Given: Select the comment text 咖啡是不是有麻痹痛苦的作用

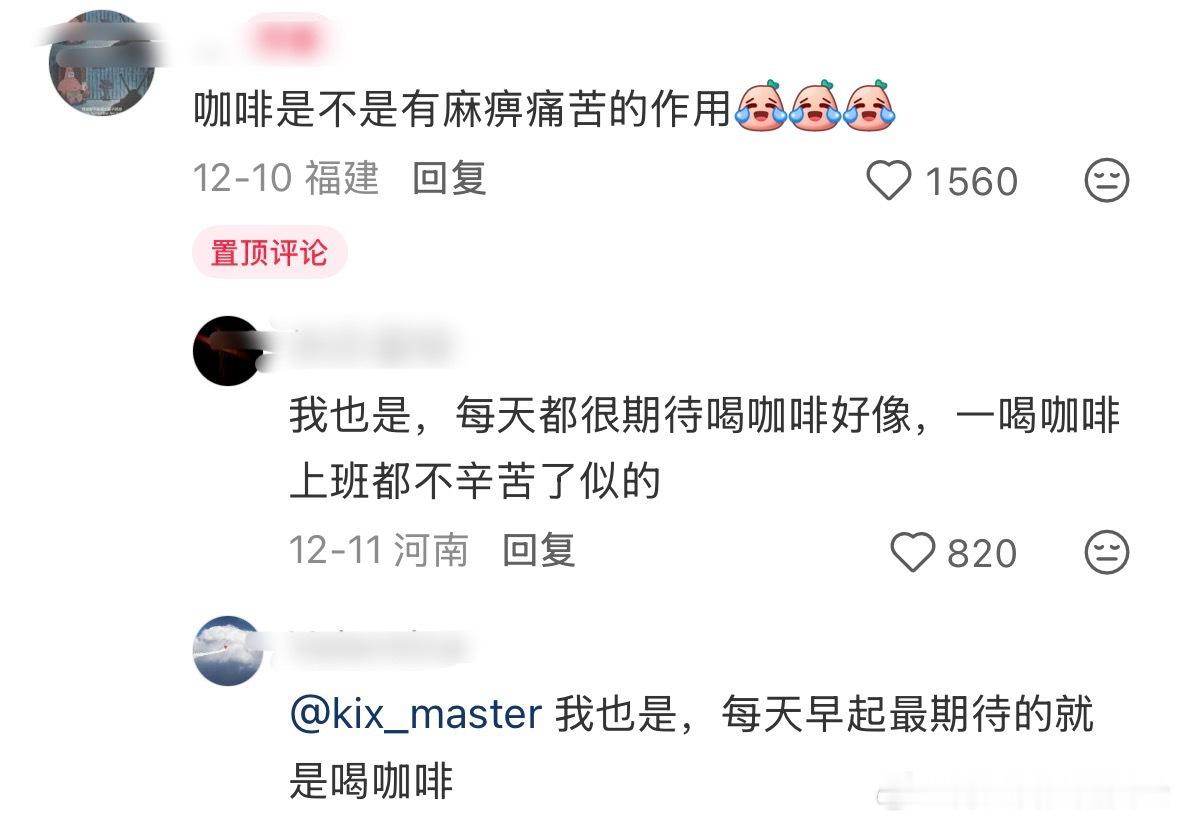Looking at the screenshot, I should click(x=462, y=108).
